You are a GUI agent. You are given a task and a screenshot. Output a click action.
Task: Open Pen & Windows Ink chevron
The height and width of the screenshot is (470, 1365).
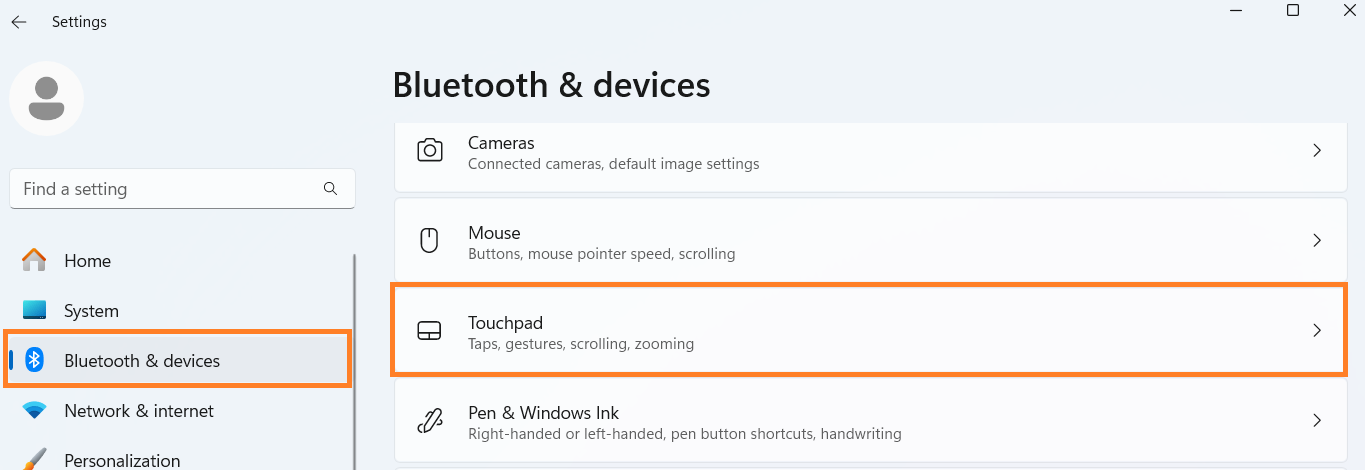pos(1317,421)
